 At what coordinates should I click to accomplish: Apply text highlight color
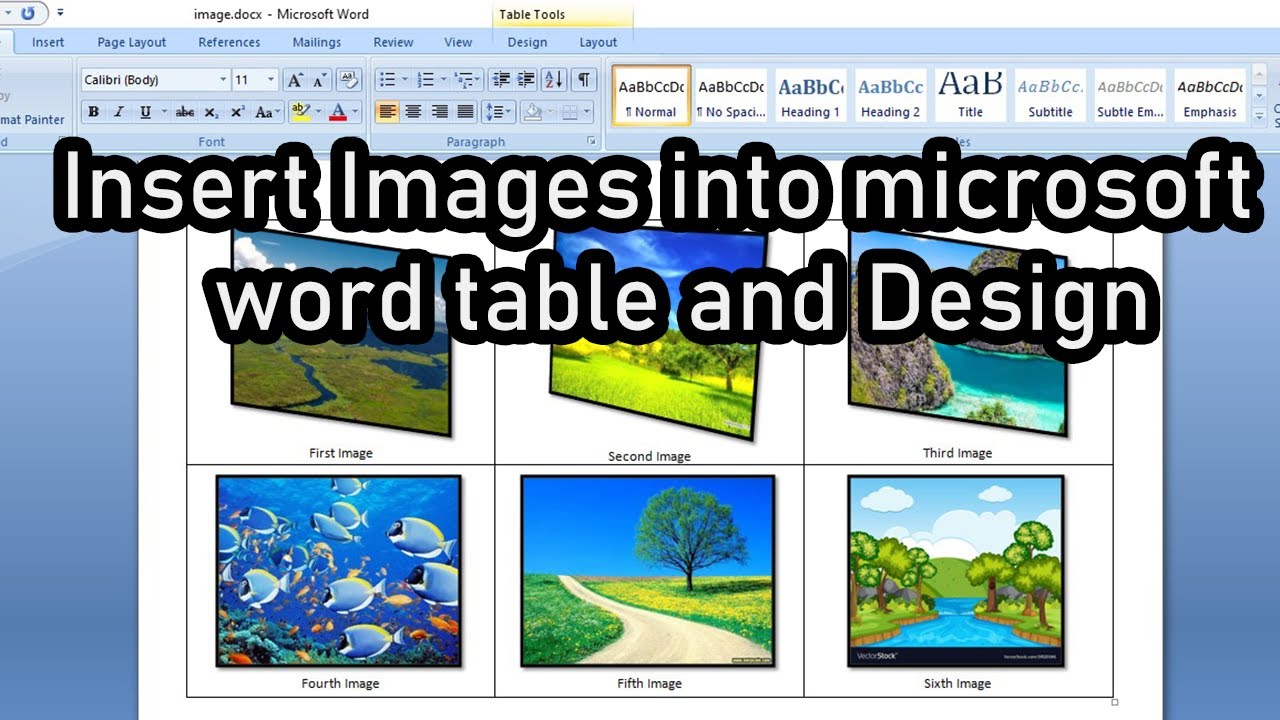click(x=299, y=112)
